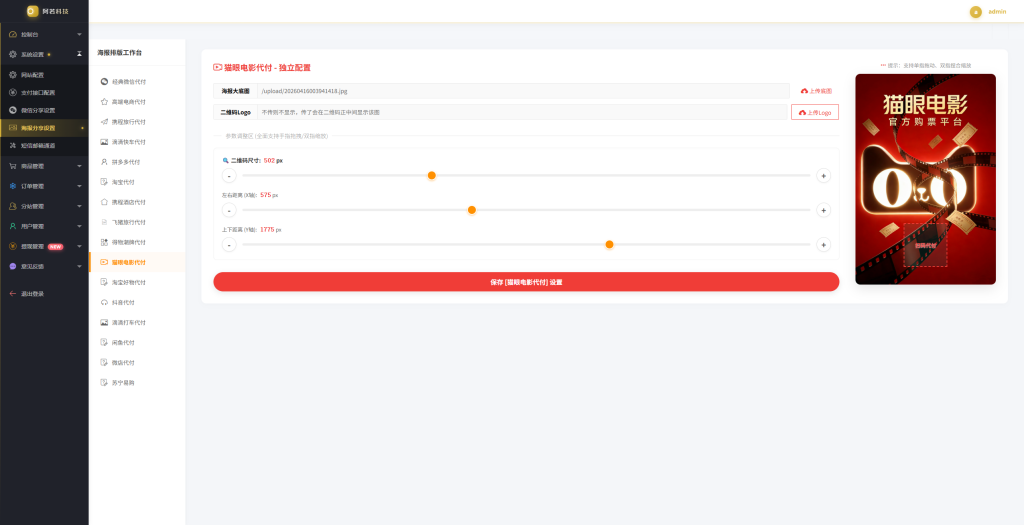Expand the 用户管理 menu arrow
Screen dimensions: 1024x525
point(79,227)
